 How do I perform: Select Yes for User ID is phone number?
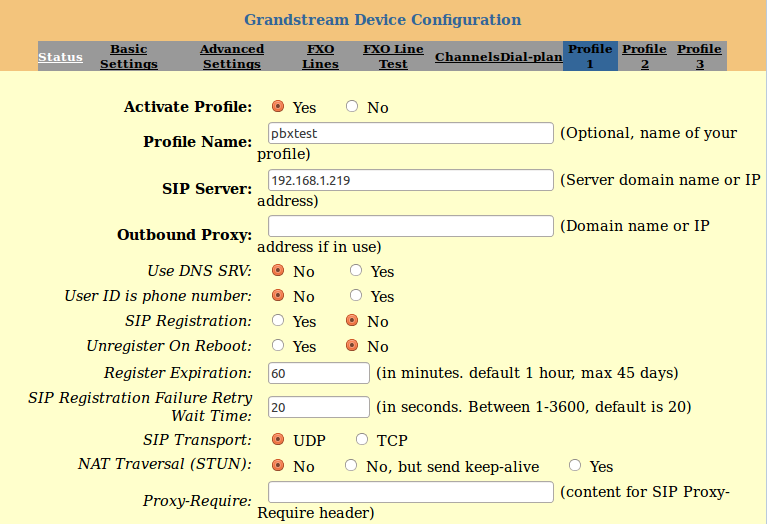(x=356, y=295)
